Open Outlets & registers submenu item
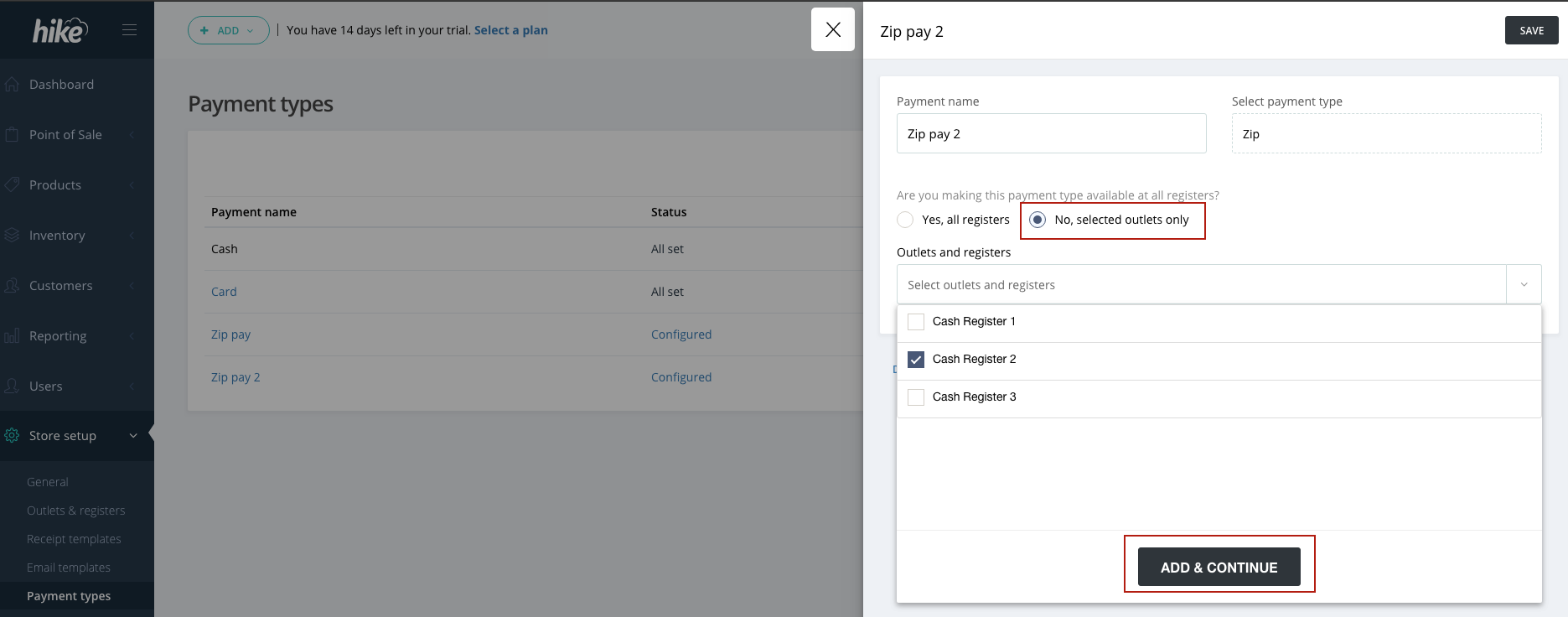The width and height of the screenshot is (1568, 617). tap(75, 511)
